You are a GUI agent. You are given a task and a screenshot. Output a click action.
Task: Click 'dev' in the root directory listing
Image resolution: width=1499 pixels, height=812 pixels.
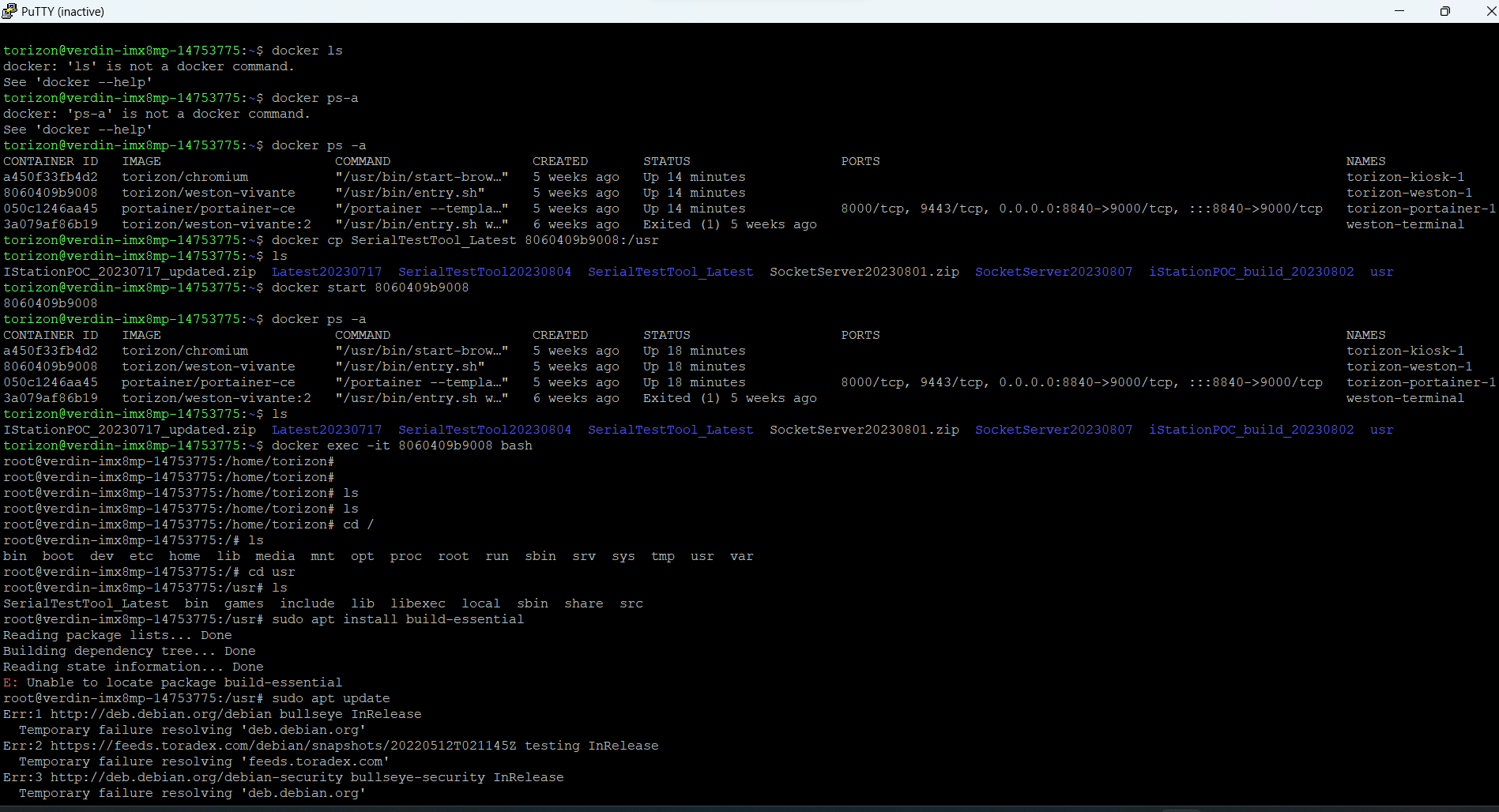coord(102,556)
